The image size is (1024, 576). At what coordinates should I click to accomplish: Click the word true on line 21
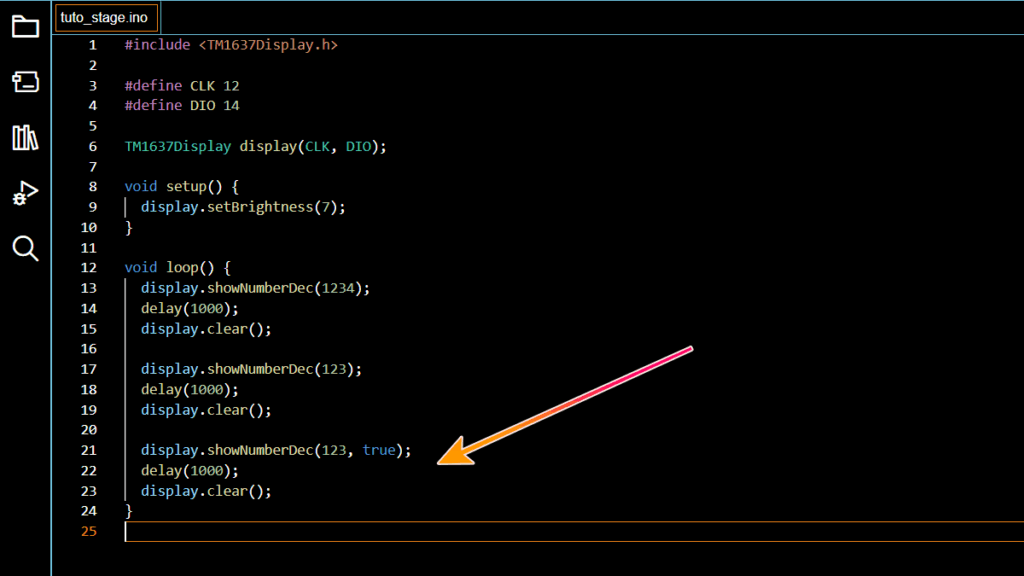(x=379, y=450)
